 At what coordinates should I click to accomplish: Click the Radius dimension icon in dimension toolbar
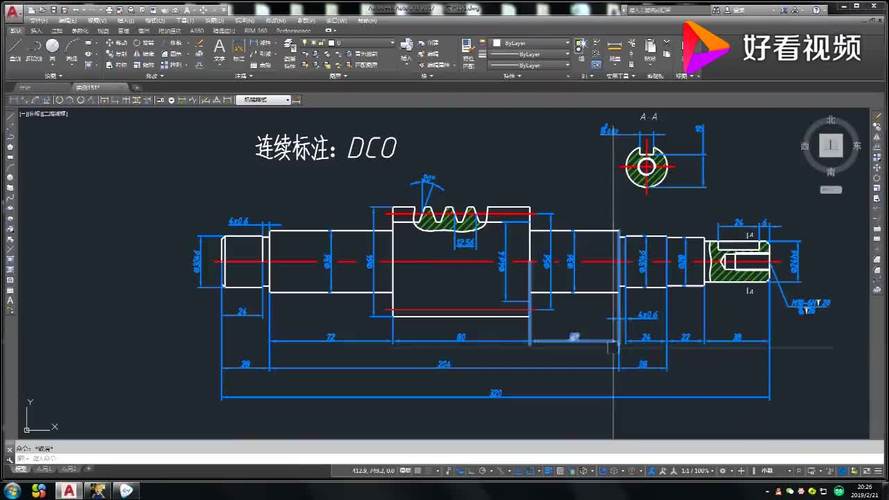click(x=59, y=100)
